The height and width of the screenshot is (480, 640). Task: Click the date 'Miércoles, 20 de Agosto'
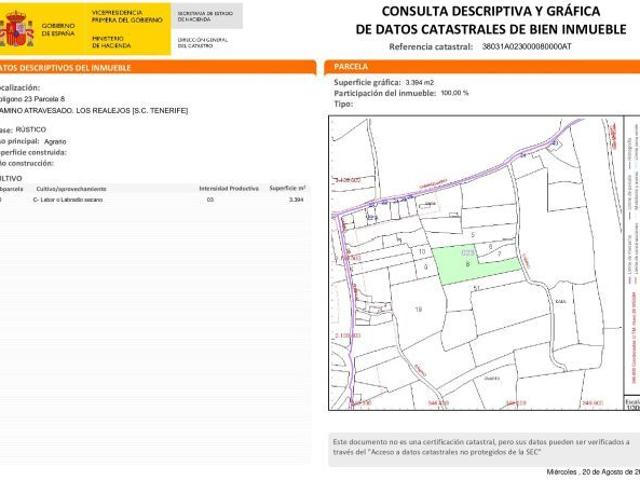coord(593,472)
